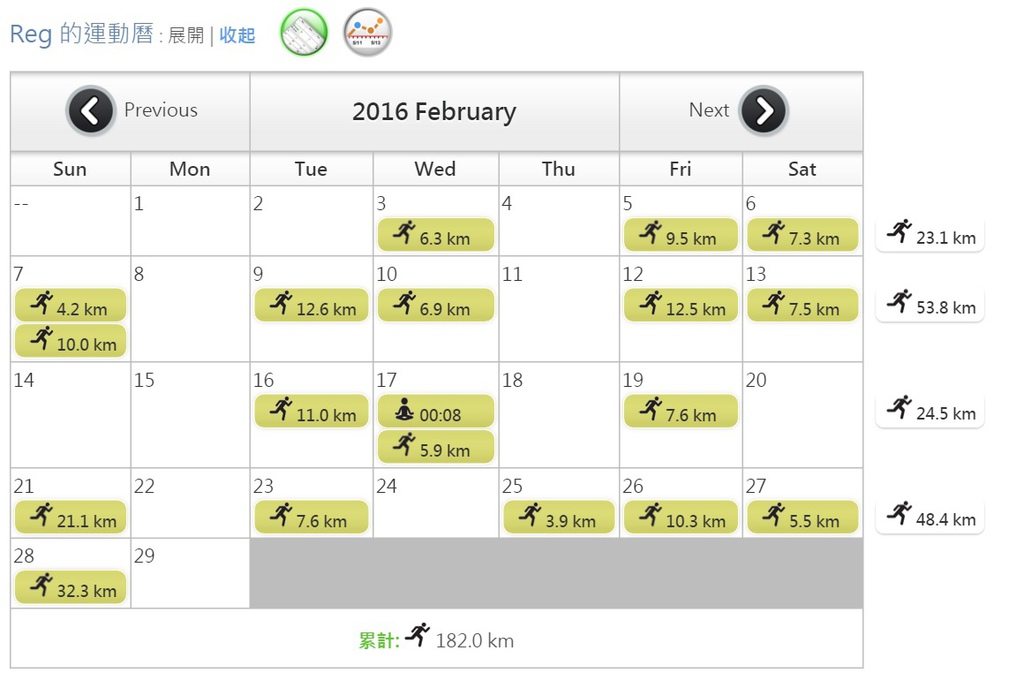Open the 53.8 km weekly total
The height and width of the screenshot is (673, 1024).
930,305
